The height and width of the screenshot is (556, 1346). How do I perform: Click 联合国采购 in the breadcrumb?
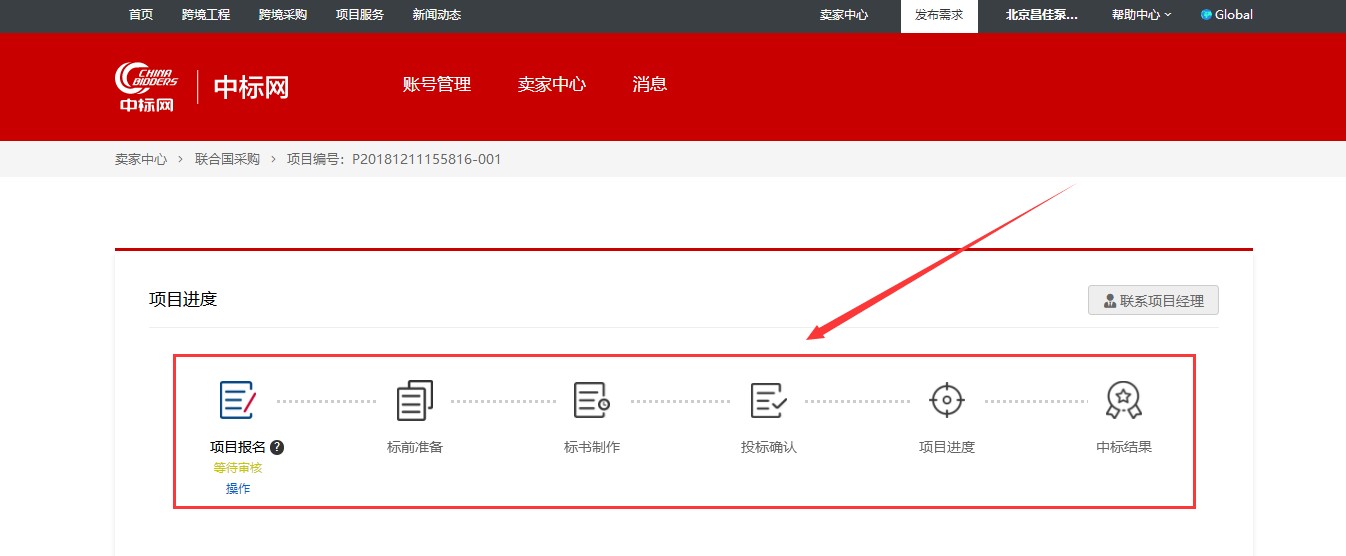[227, 159]
